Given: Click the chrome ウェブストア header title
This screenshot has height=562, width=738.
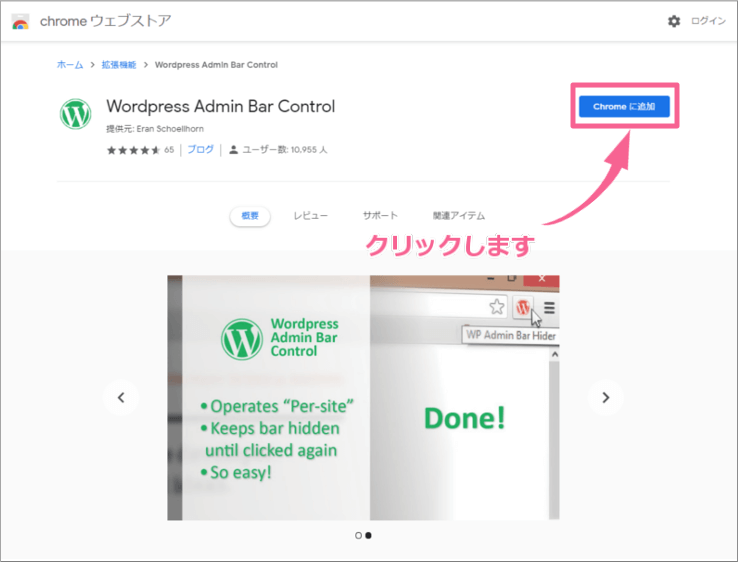Looking at the screenshot, I should [105, 21].
